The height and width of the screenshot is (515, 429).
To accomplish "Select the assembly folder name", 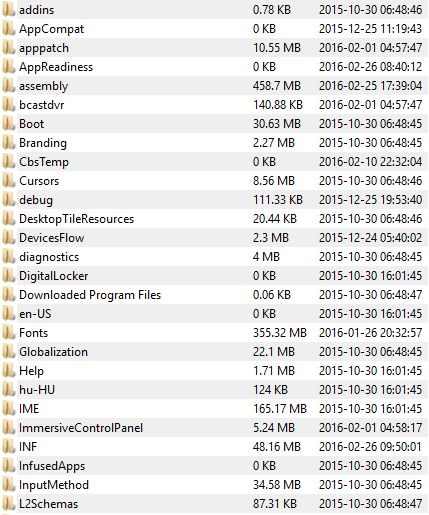I will click(x=44, y=86).
